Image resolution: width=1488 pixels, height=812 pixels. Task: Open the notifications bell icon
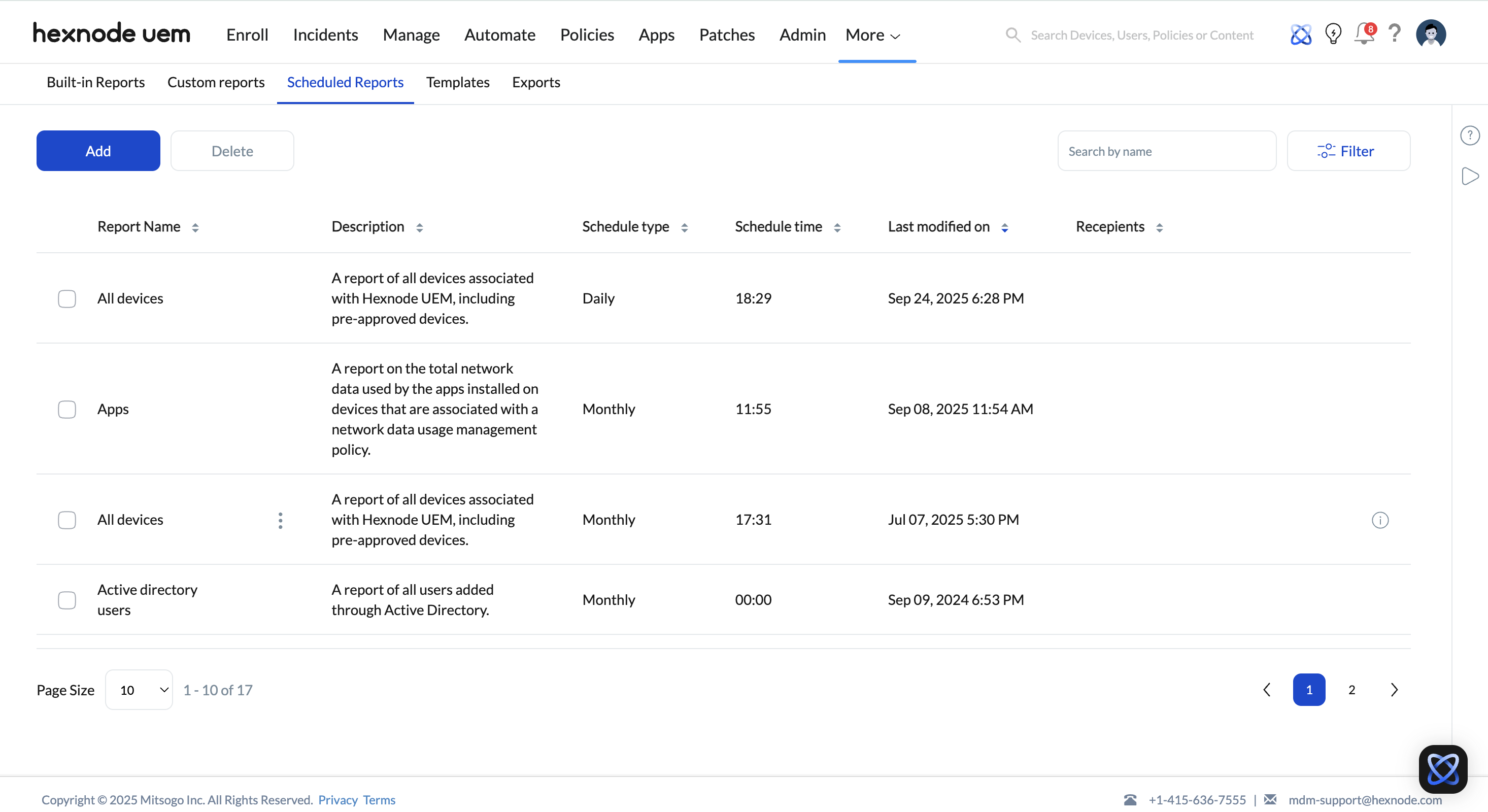point(1364,34)
